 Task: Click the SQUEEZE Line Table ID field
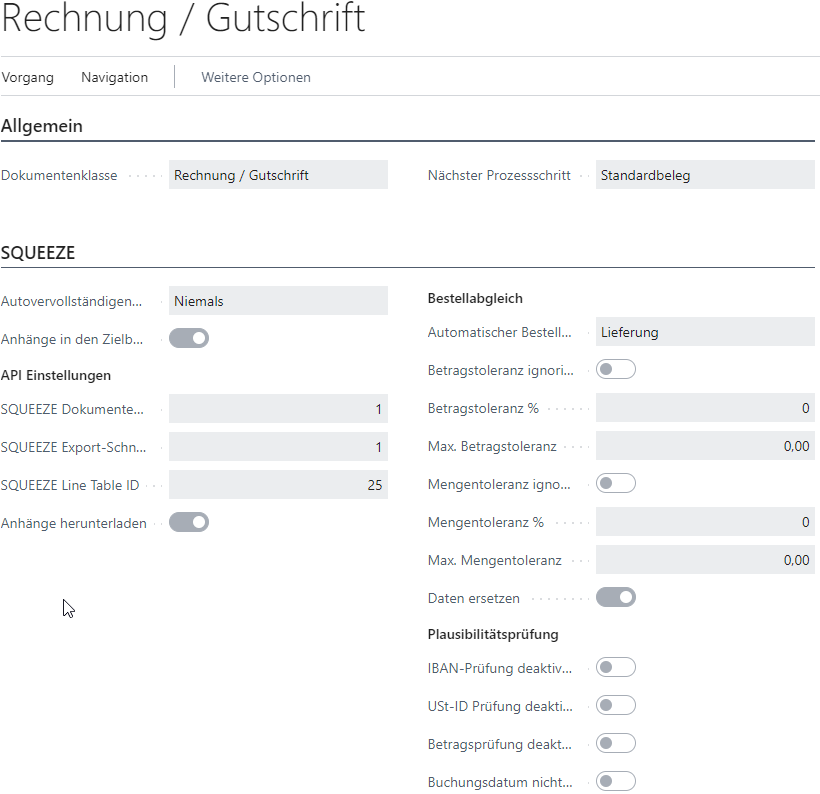(x=278, y=485)
